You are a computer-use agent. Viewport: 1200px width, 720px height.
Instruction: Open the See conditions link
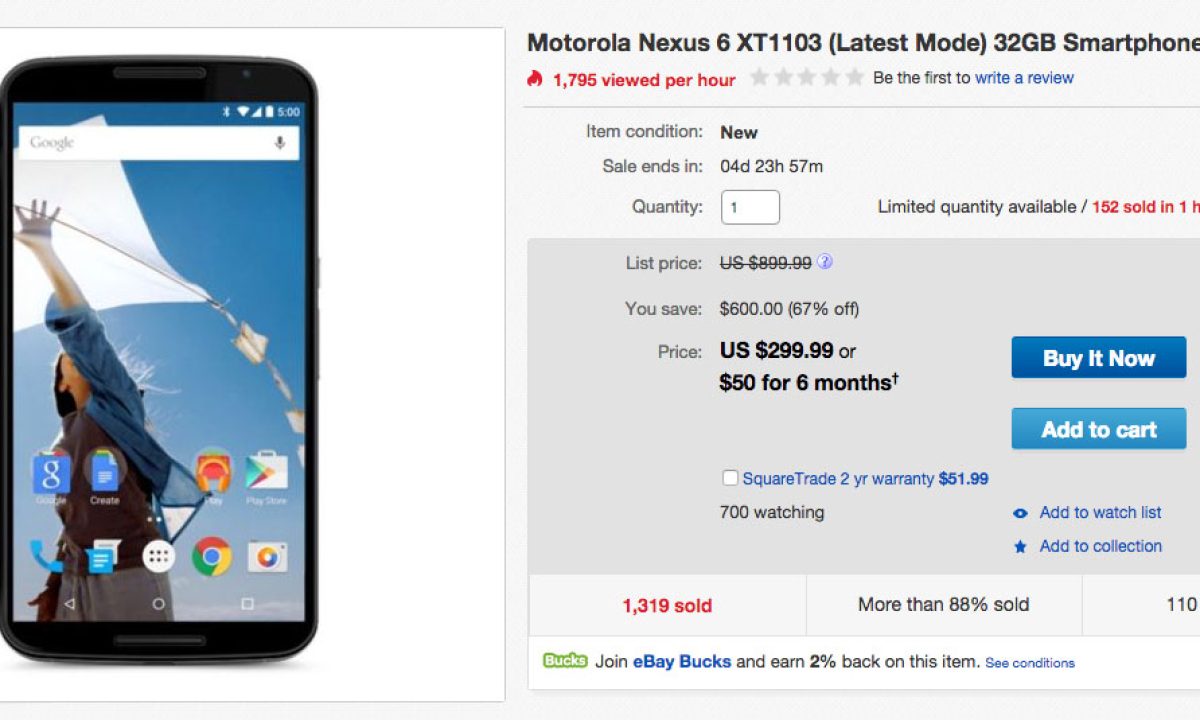[x=1030, y=663]
